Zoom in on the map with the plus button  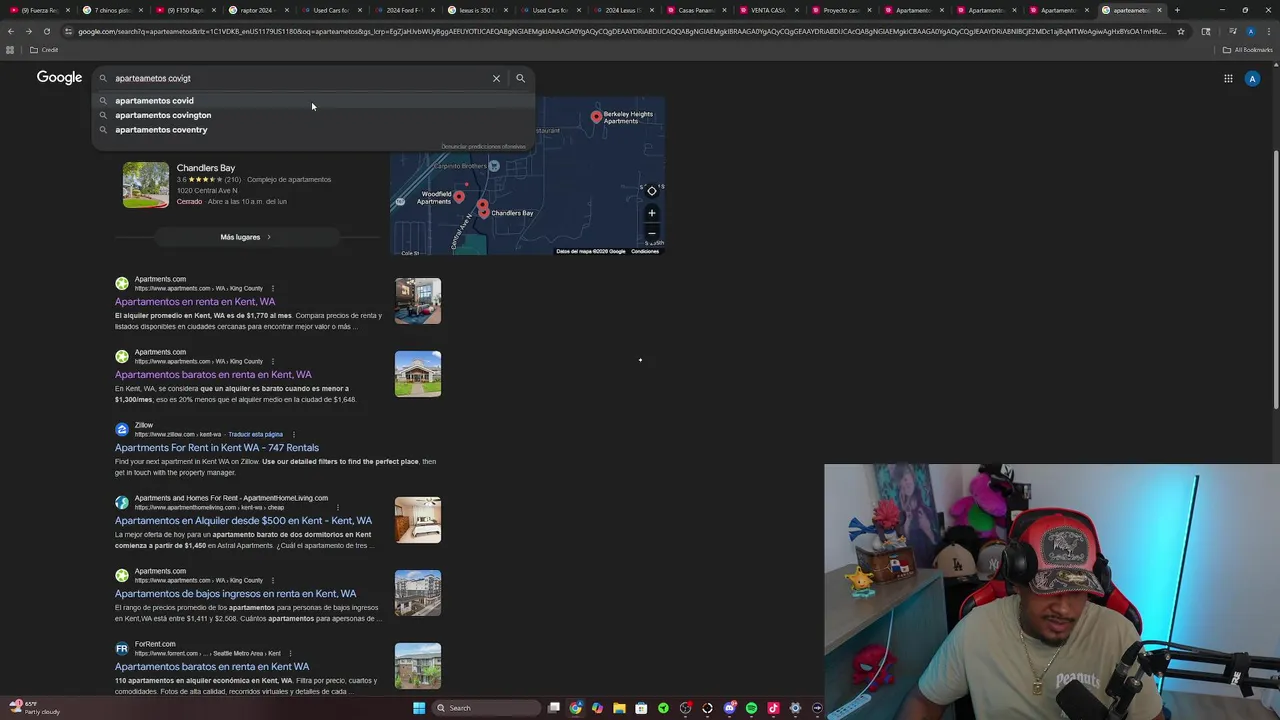click(652, 213)
